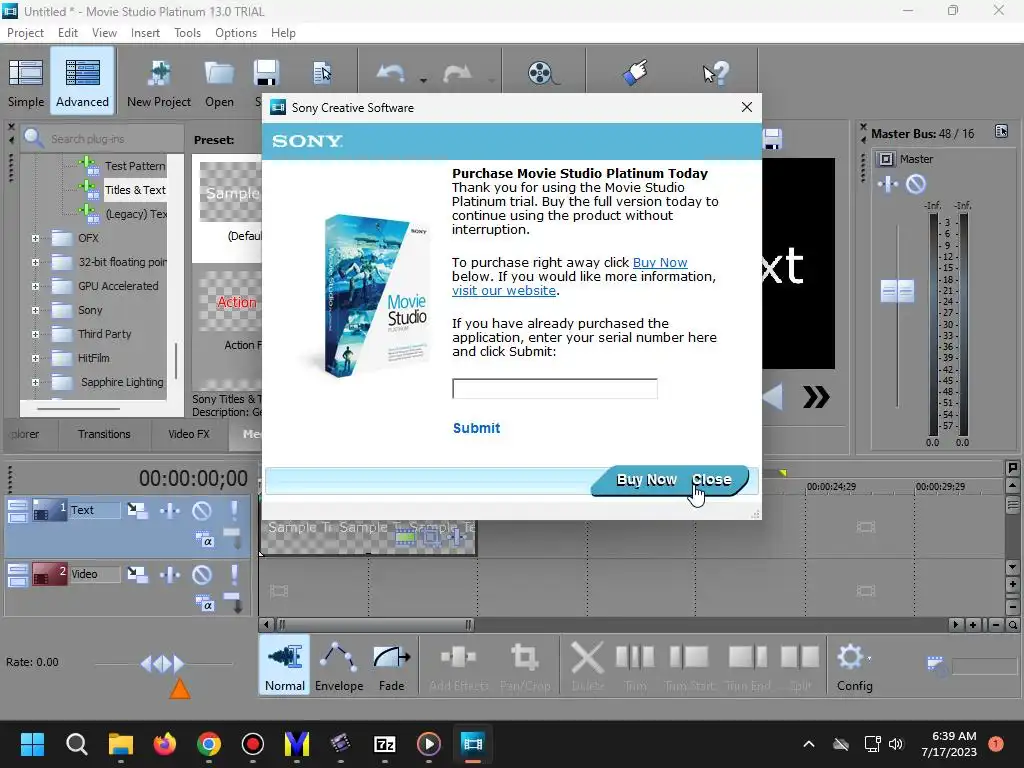Open the Tools menu
1024x768 pixels.
pyautogui.click(x=187, y=33)
